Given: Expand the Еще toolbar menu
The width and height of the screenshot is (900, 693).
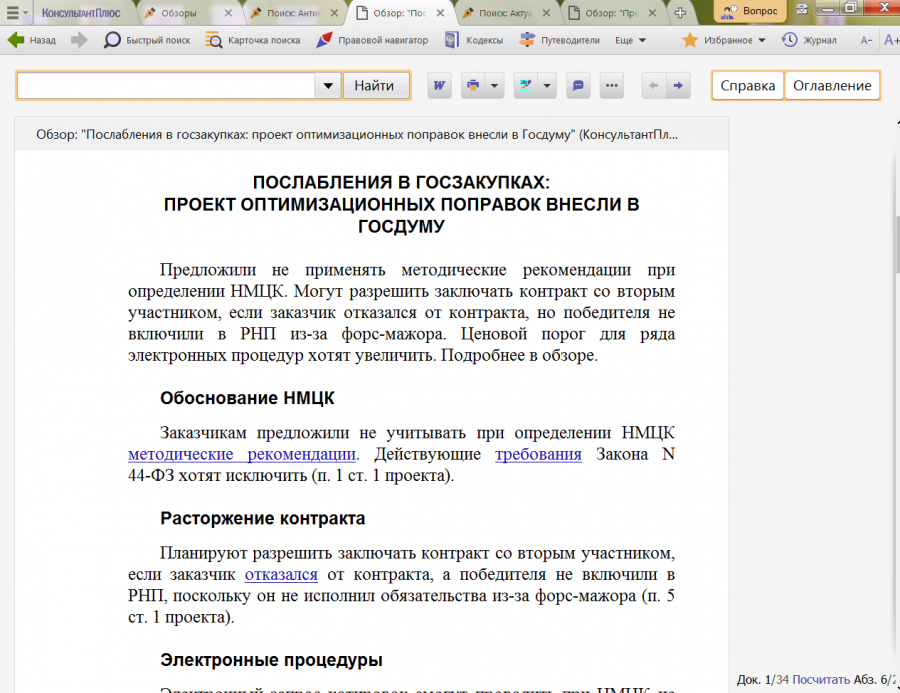Looking at the screenshot, I should pyautogui.click(x=630, y=40).
